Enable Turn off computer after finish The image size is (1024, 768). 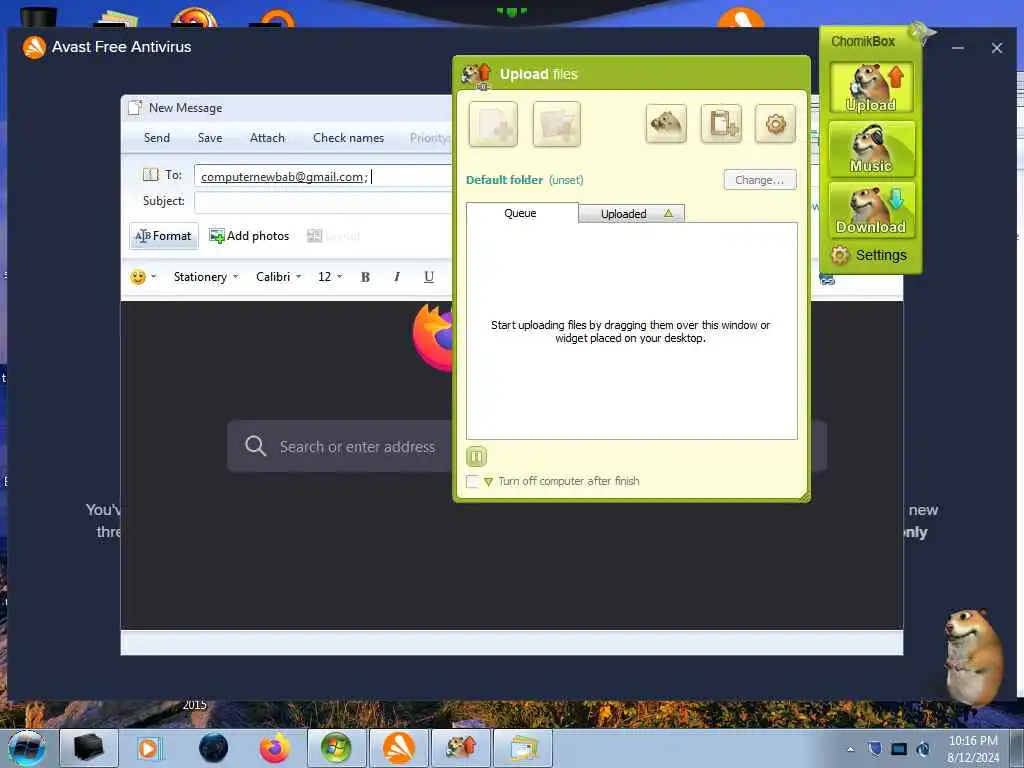[472, 482]
